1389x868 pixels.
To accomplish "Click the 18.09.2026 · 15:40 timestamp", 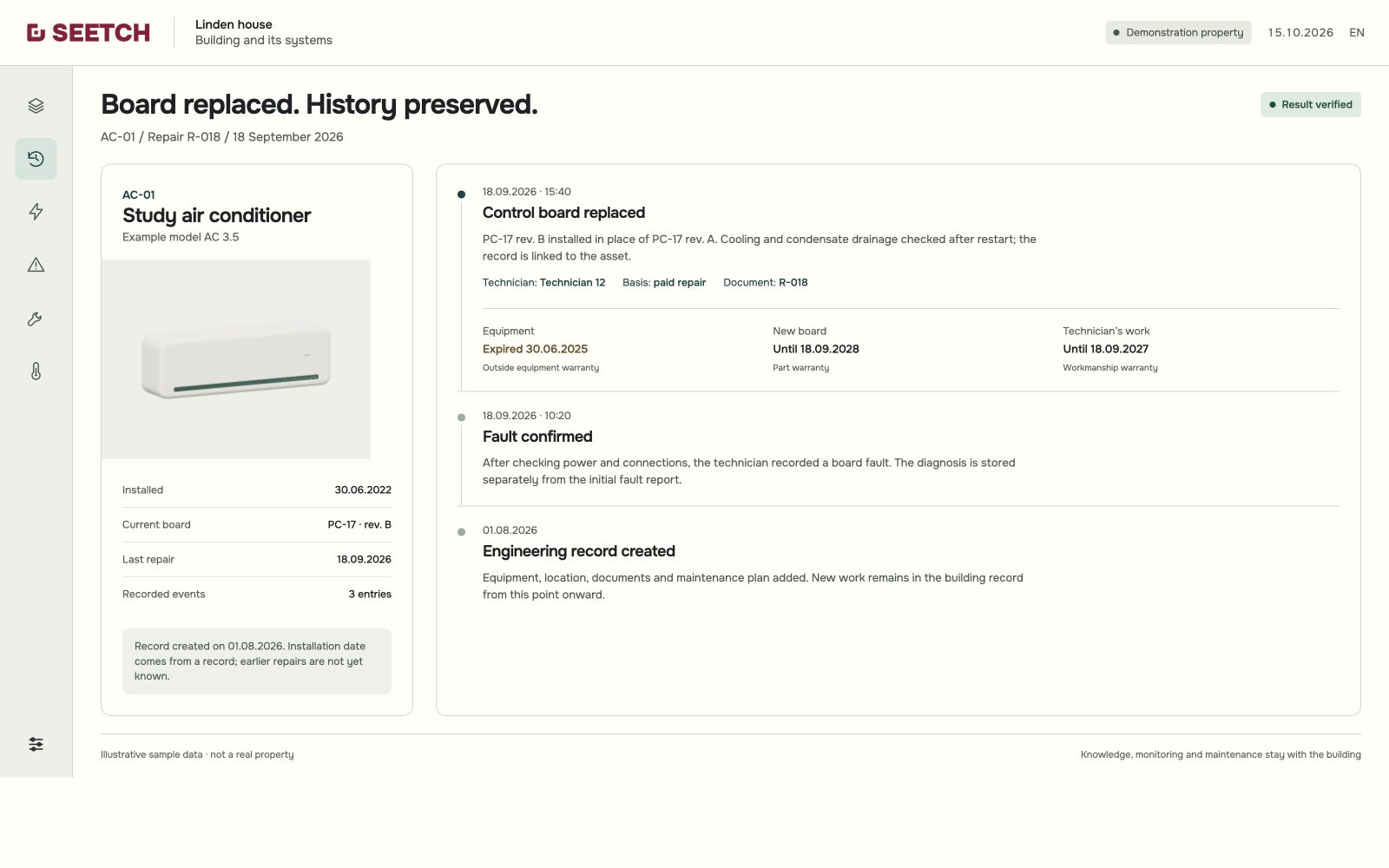I will tap(527, 192).
